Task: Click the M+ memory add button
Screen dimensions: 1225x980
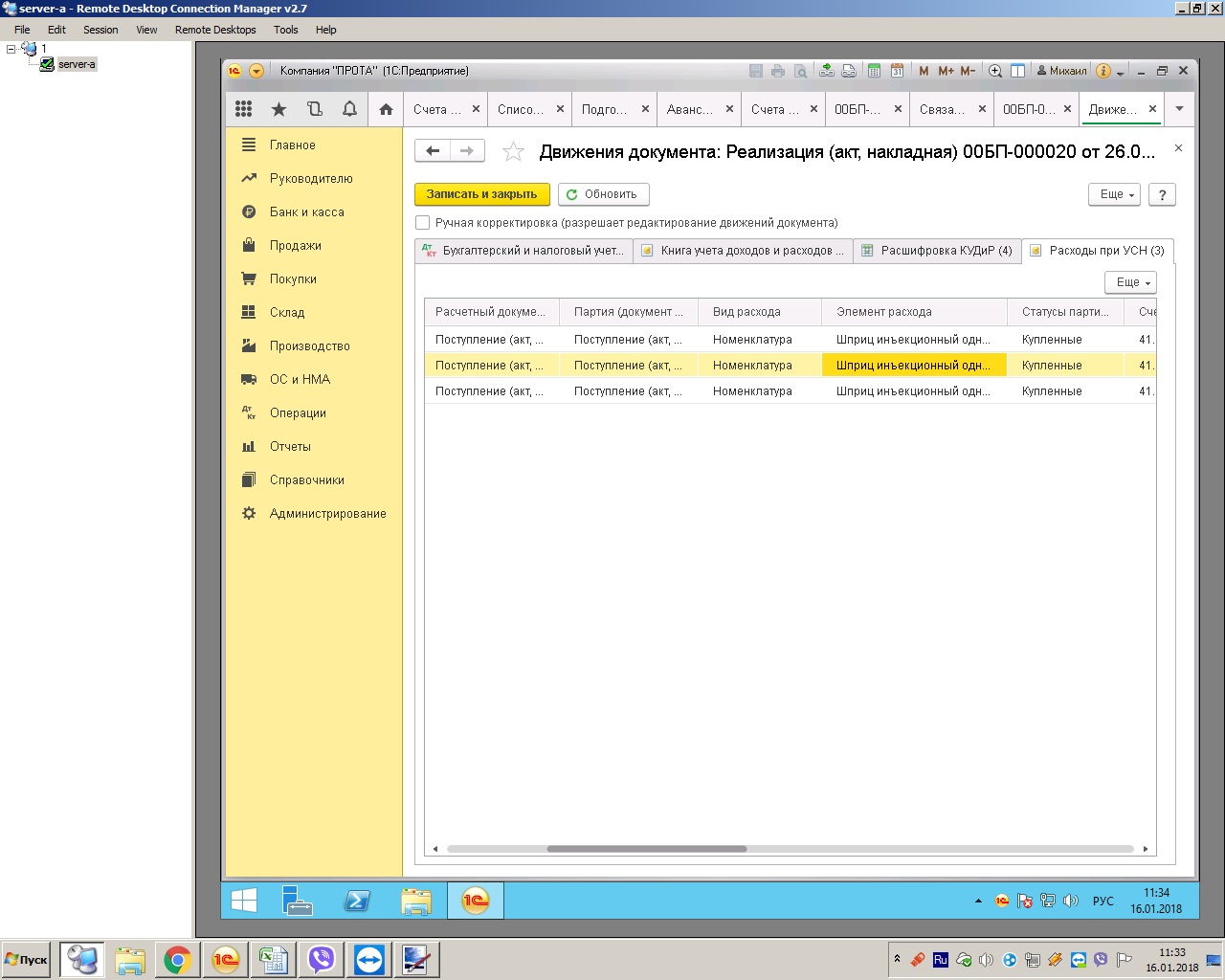Action: click(946, 71)
